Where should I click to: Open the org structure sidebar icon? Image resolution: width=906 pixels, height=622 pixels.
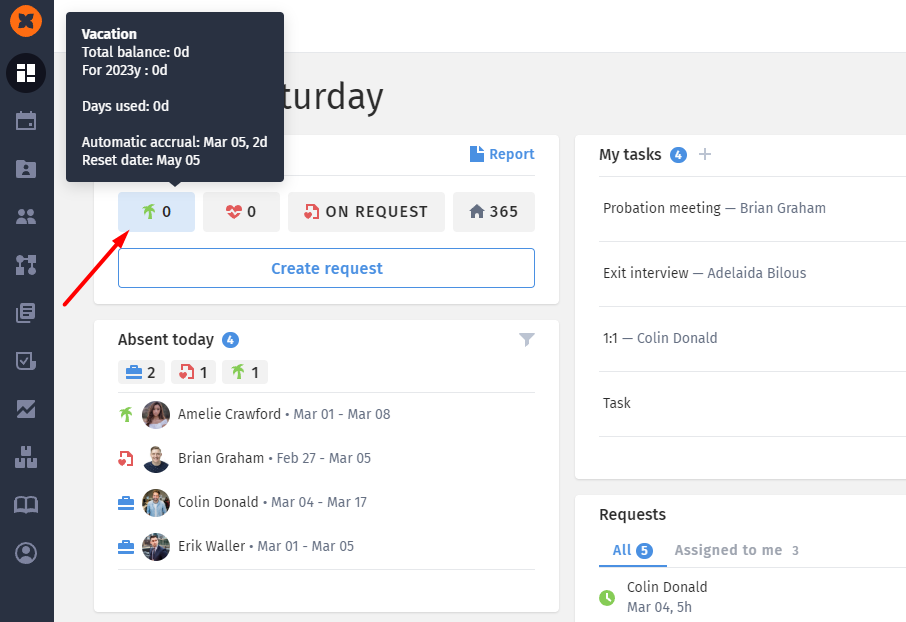point(26,265)
